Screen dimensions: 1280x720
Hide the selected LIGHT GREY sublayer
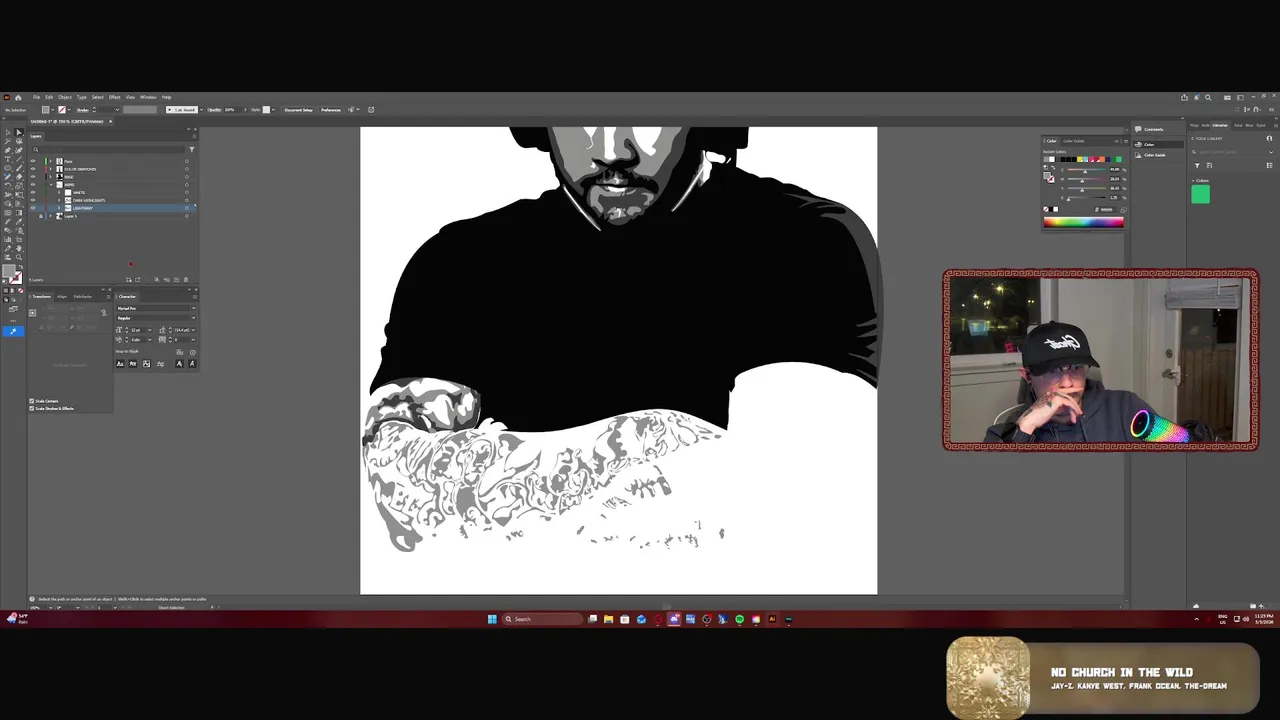click(x=33, y=208)
